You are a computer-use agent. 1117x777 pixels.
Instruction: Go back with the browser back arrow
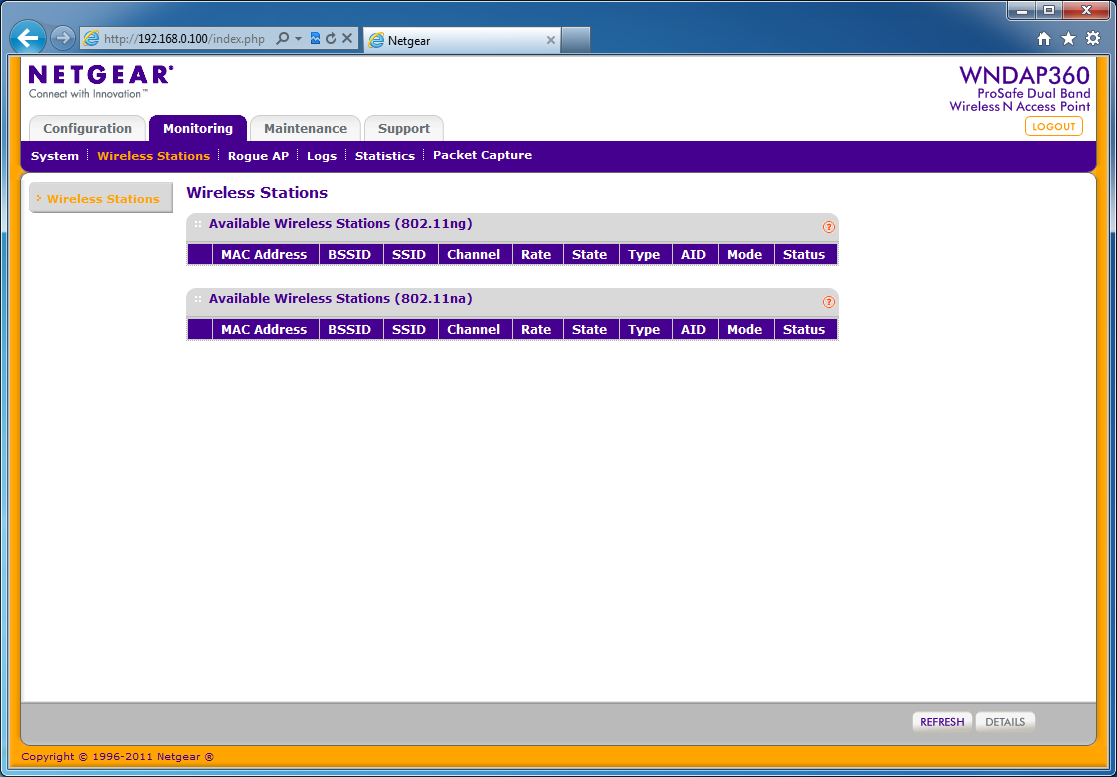pyautogui.click(x=28, y=38)
